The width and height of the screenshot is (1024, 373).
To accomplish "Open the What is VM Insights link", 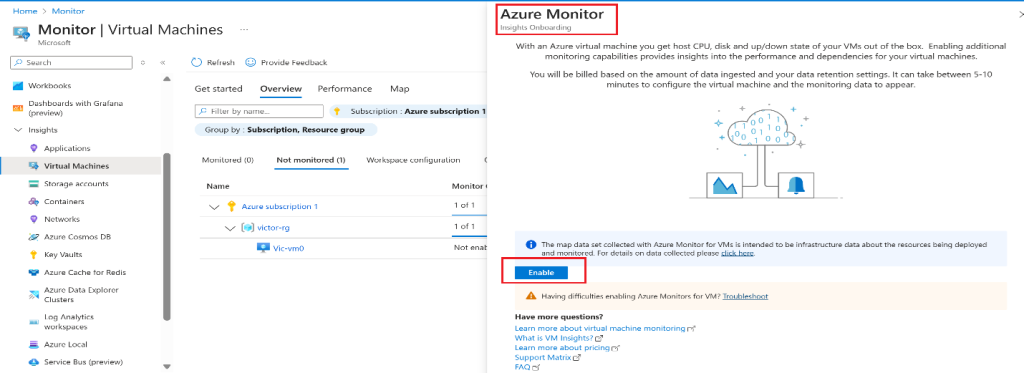I will point(554,338).
